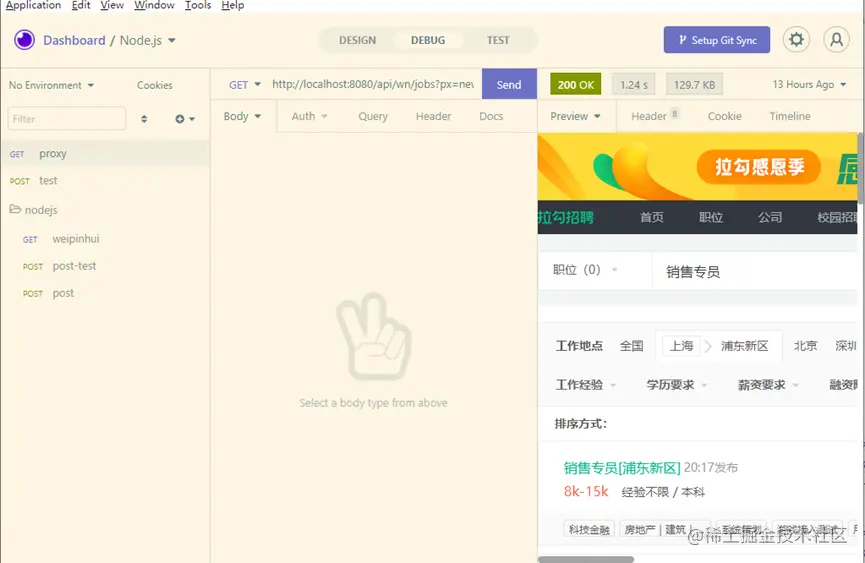Switch to the Timeline tab
Screen dimensions: 865x563
pyautogui.click(x=789, y=116)
